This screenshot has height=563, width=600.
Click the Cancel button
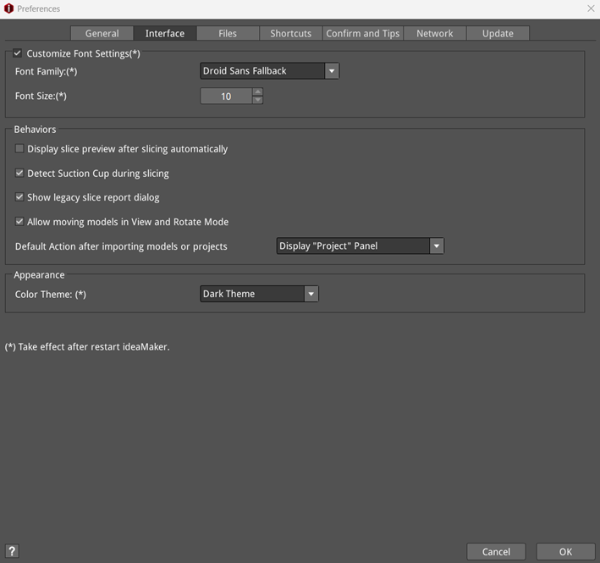point(496,552)
